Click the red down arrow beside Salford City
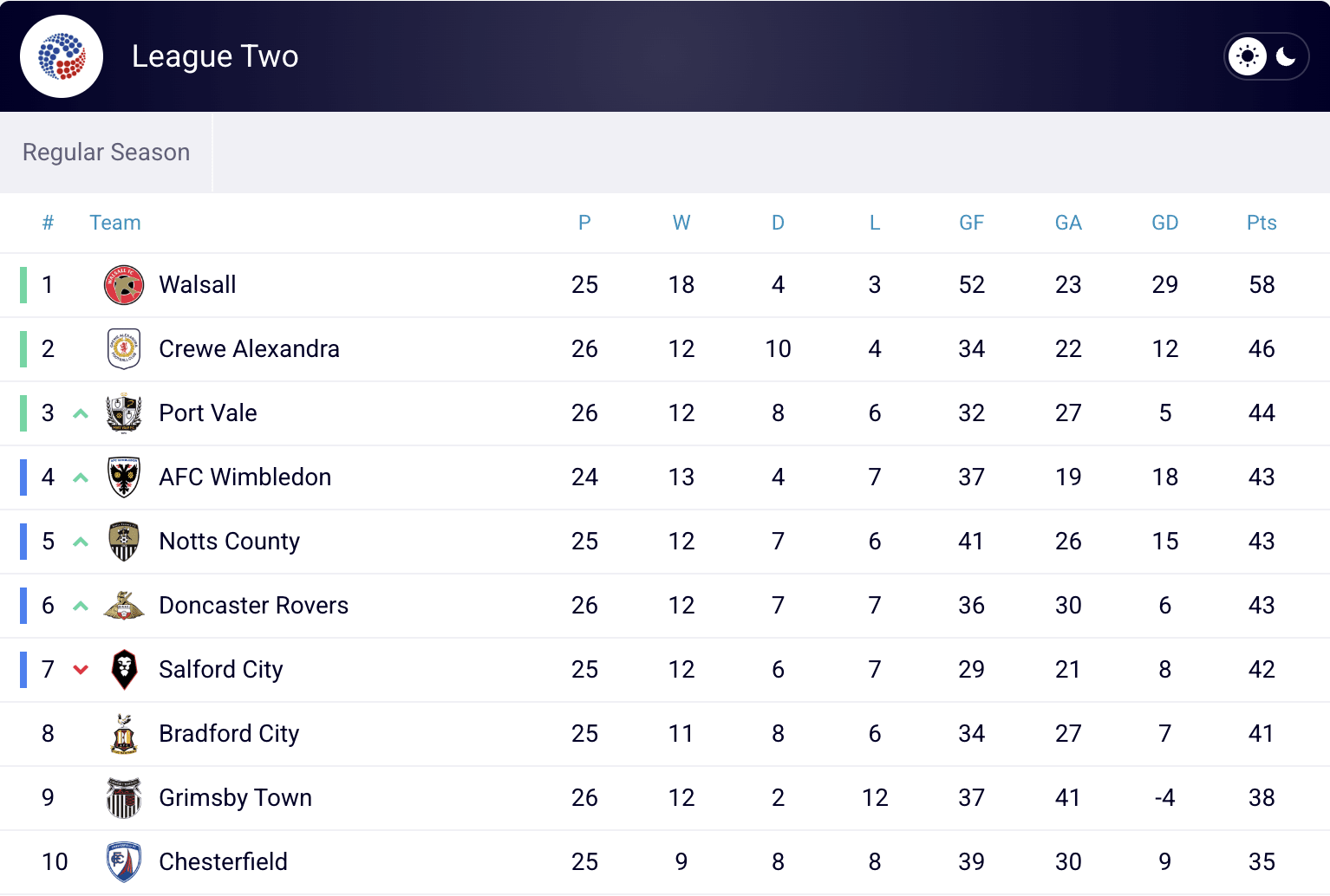This screenshot has height=896, width=1330. (81, 670)
